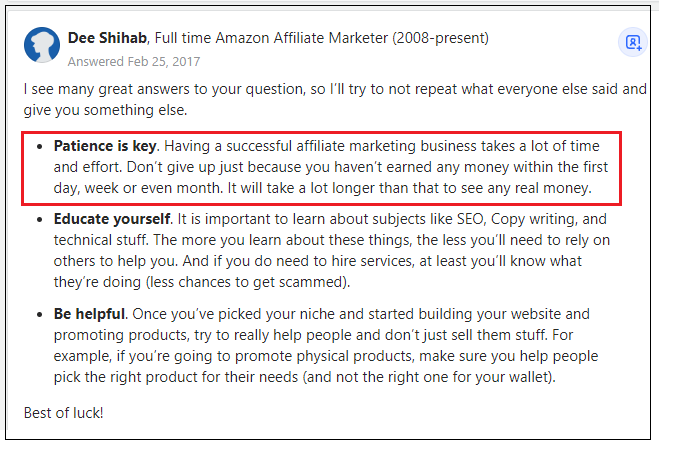Click the bullet dot before "Patience is key"
This screenshot has width=680, height=470.
click(38, 146)
